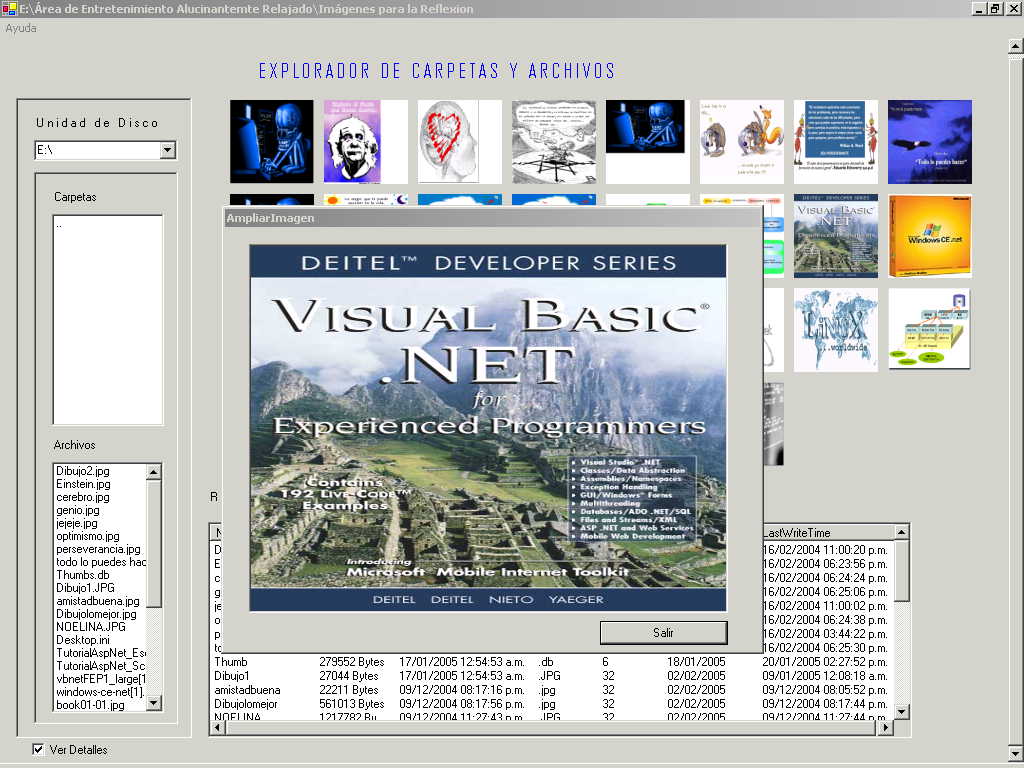The image size is (1024, 768).
Task: Click the enlarged Visual Basic .NET cover image
Action: 488,428
